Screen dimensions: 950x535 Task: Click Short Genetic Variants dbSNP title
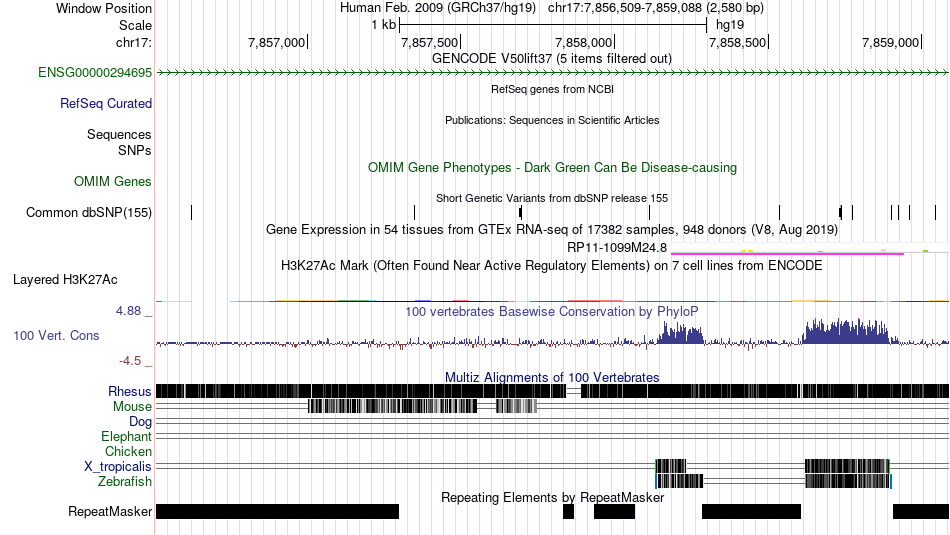[551, 198]
